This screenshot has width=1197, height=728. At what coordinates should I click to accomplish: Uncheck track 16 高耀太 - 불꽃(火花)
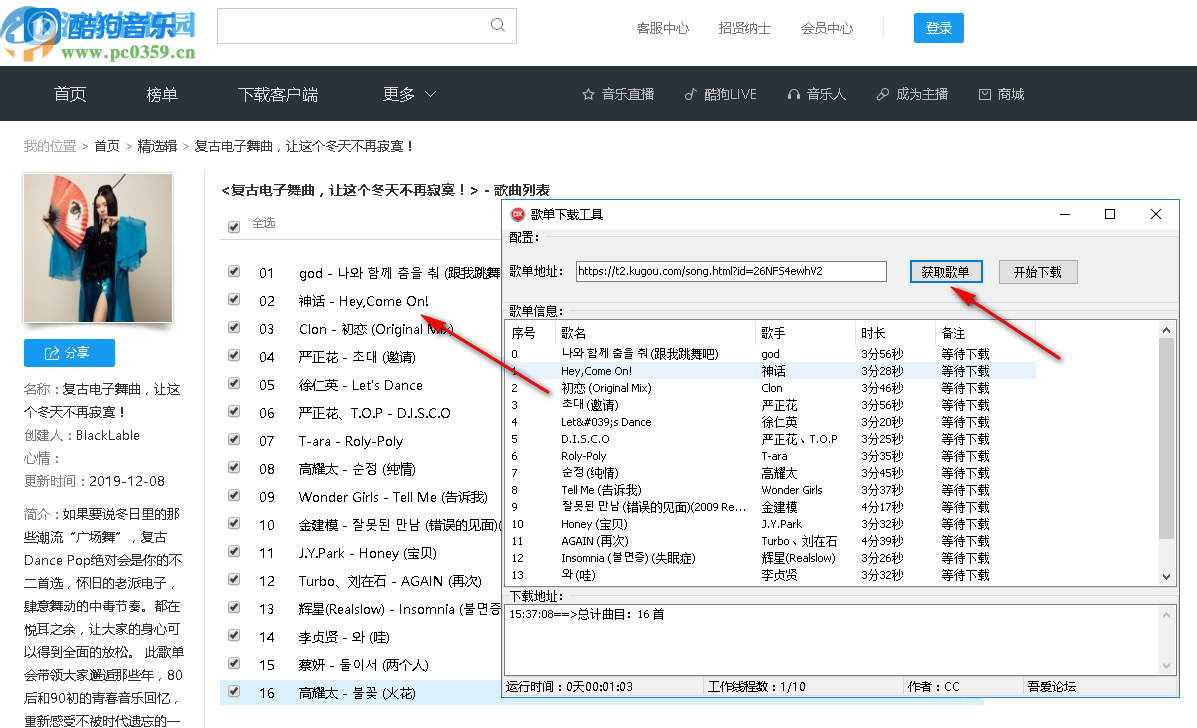[x=233, y=692]
